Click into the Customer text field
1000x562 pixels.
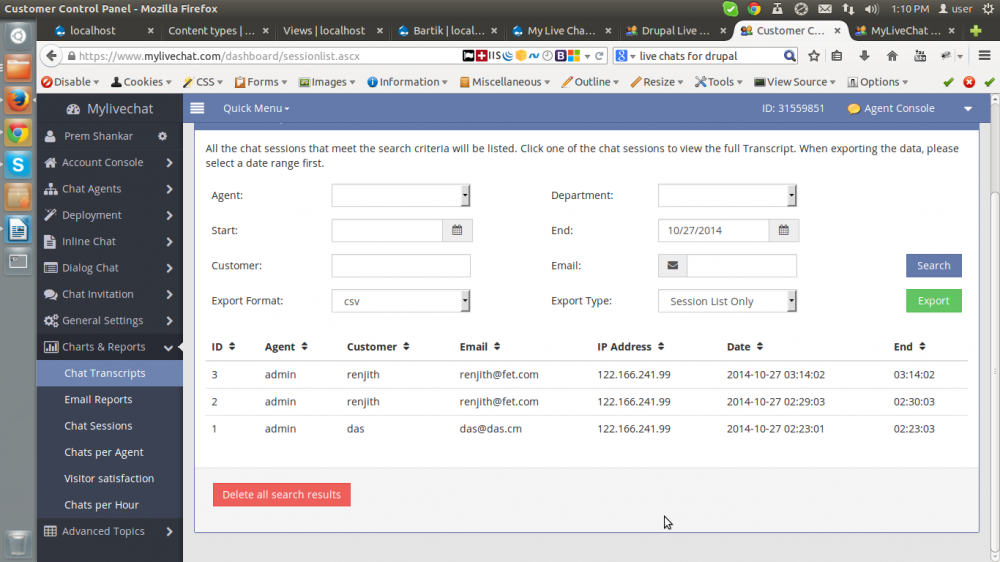pos(400,266)
